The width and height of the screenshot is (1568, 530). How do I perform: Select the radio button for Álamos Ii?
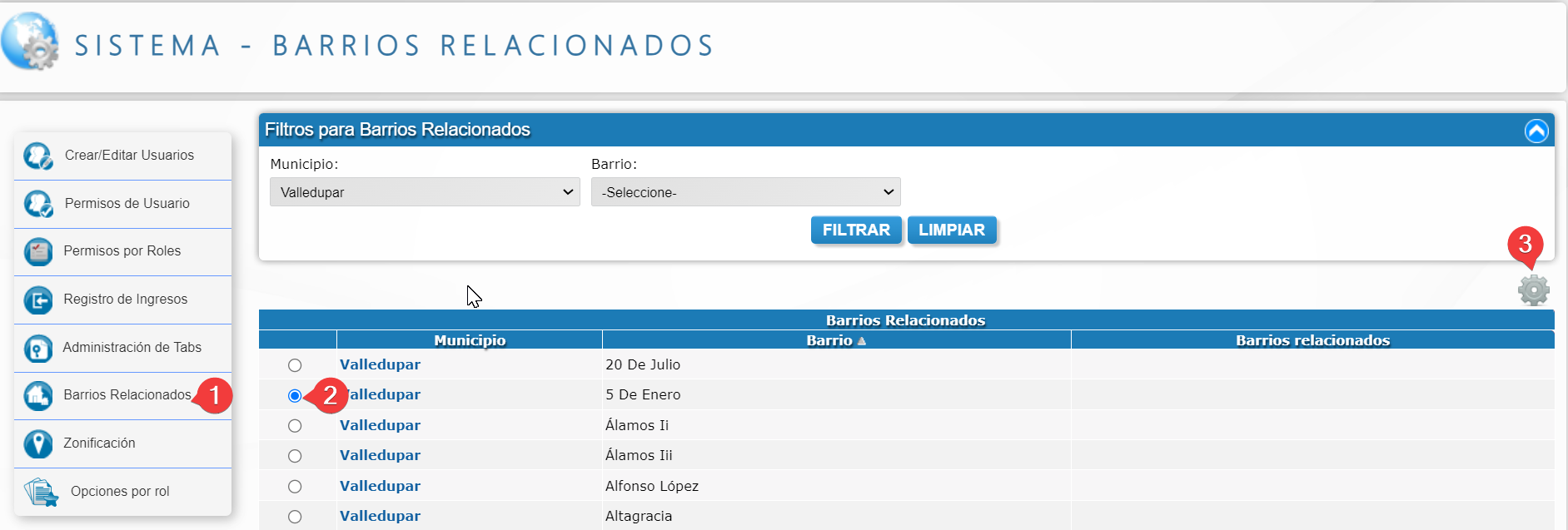pos(295,426)
